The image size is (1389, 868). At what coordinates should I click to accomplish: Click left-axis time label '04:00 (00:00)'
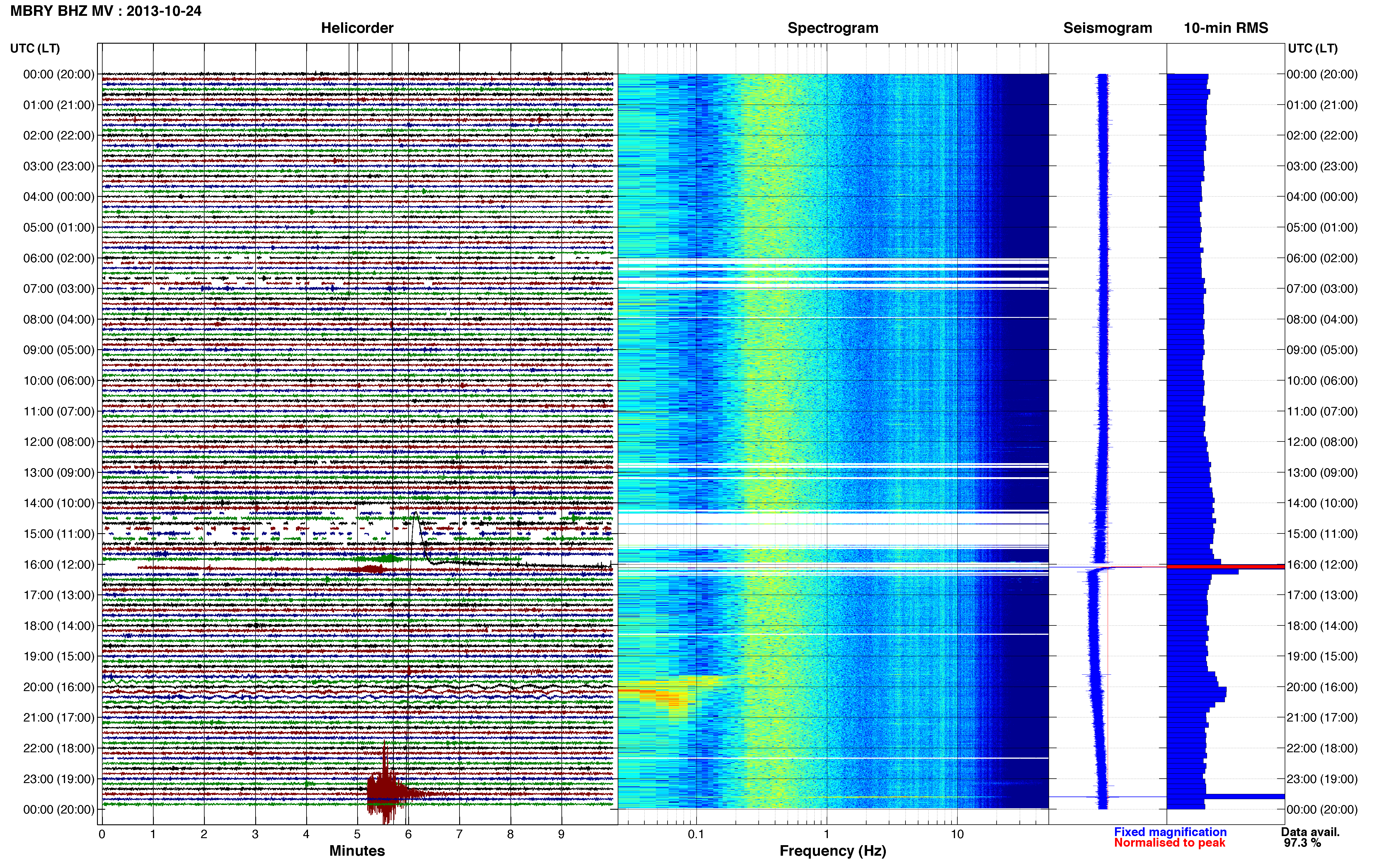coord(59,197)
